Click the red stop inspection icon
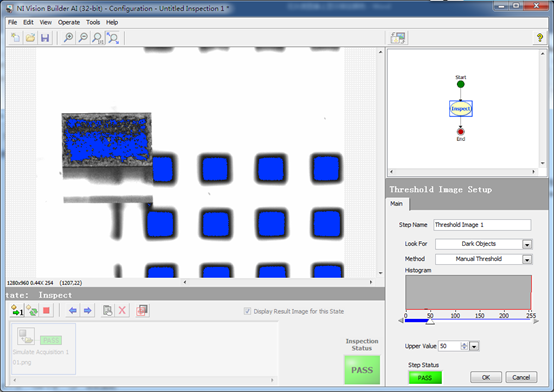 (46, 311)
